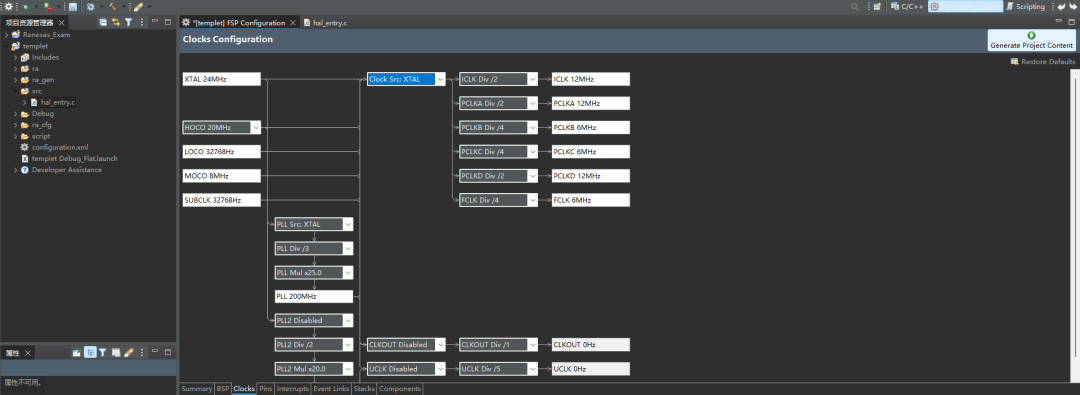
Task: Open the ICLK Div /2 dropdown
Action: (x=532, y=79)
